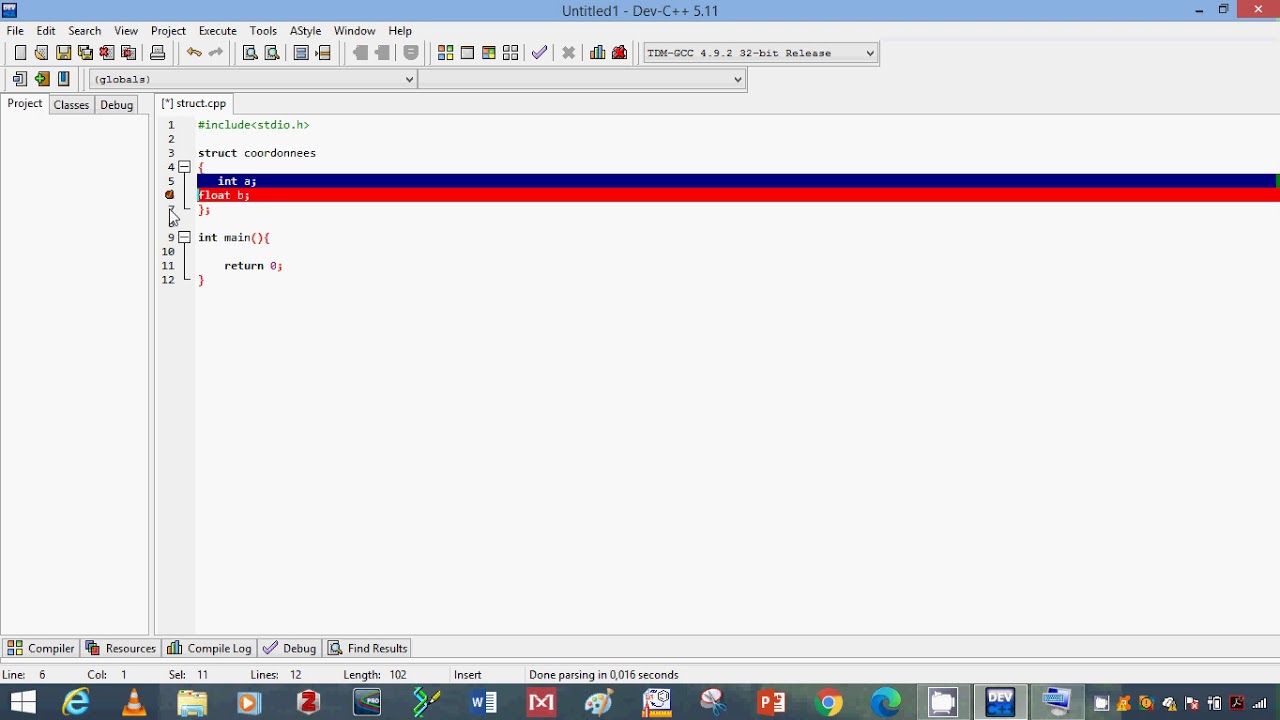1280x720 pixels.
Task: Open the TDM-GCC compiler set dropdown
Action: [x=761, y=53]
